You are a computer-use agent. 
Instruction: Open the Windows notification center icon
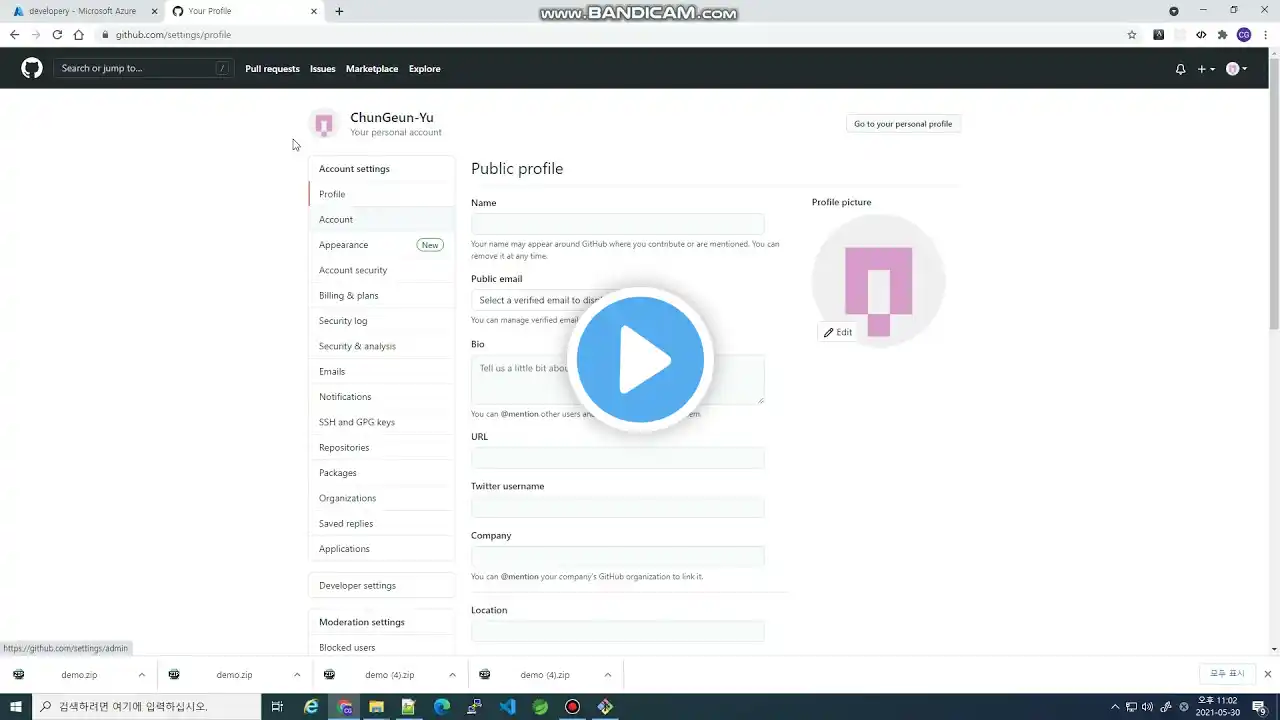[1261, 707]
